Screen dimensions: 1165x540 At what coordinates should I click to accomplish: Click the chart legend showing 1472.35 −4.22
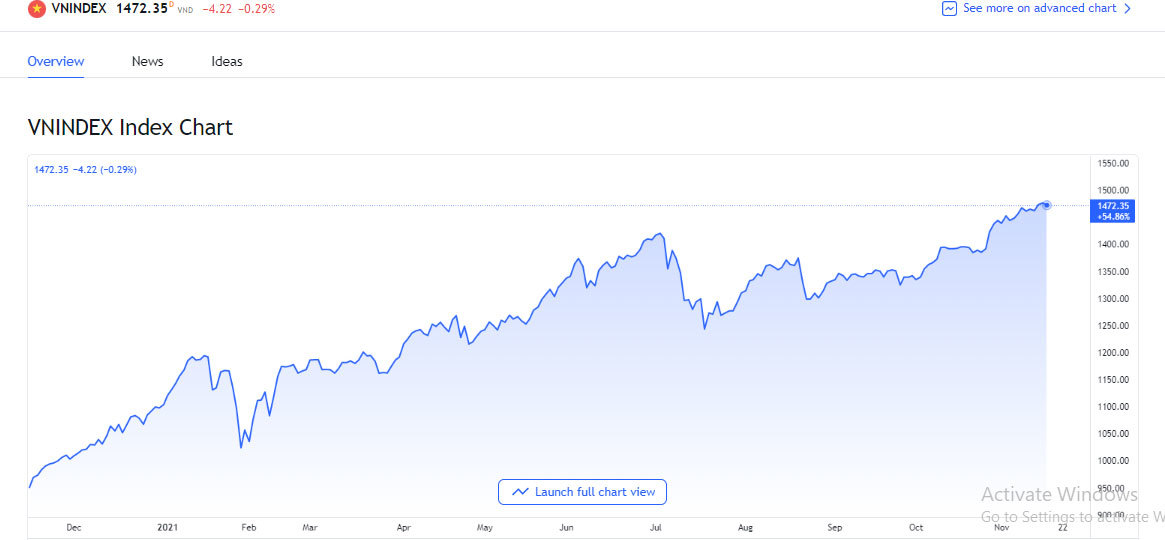click(x=85, y=170)
